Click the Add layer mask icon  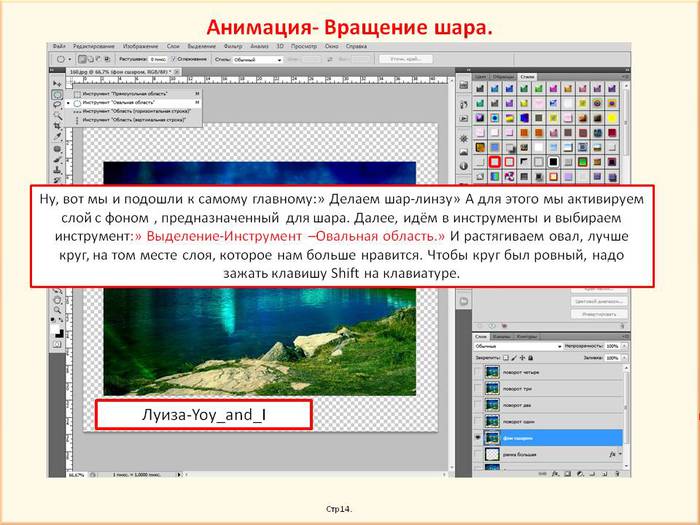567,474
